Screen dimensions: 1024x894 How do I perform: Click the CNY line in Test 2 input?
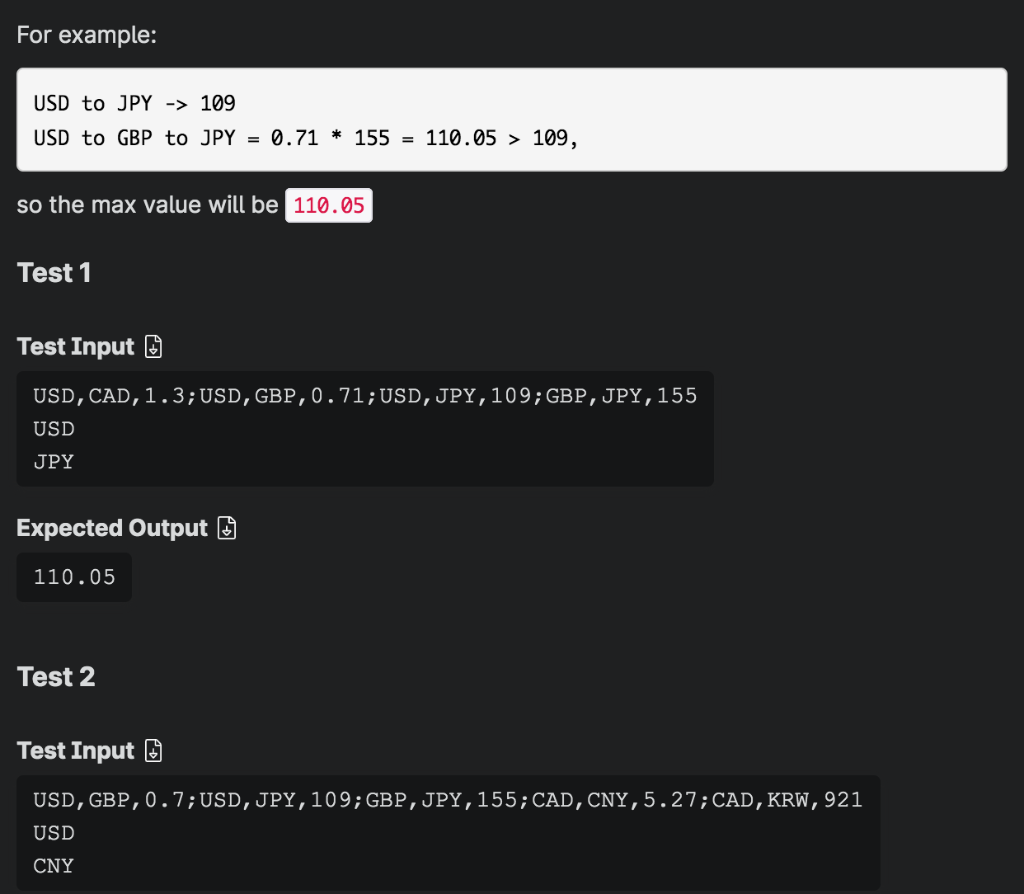pyautogui.click(x=53, y=865)
